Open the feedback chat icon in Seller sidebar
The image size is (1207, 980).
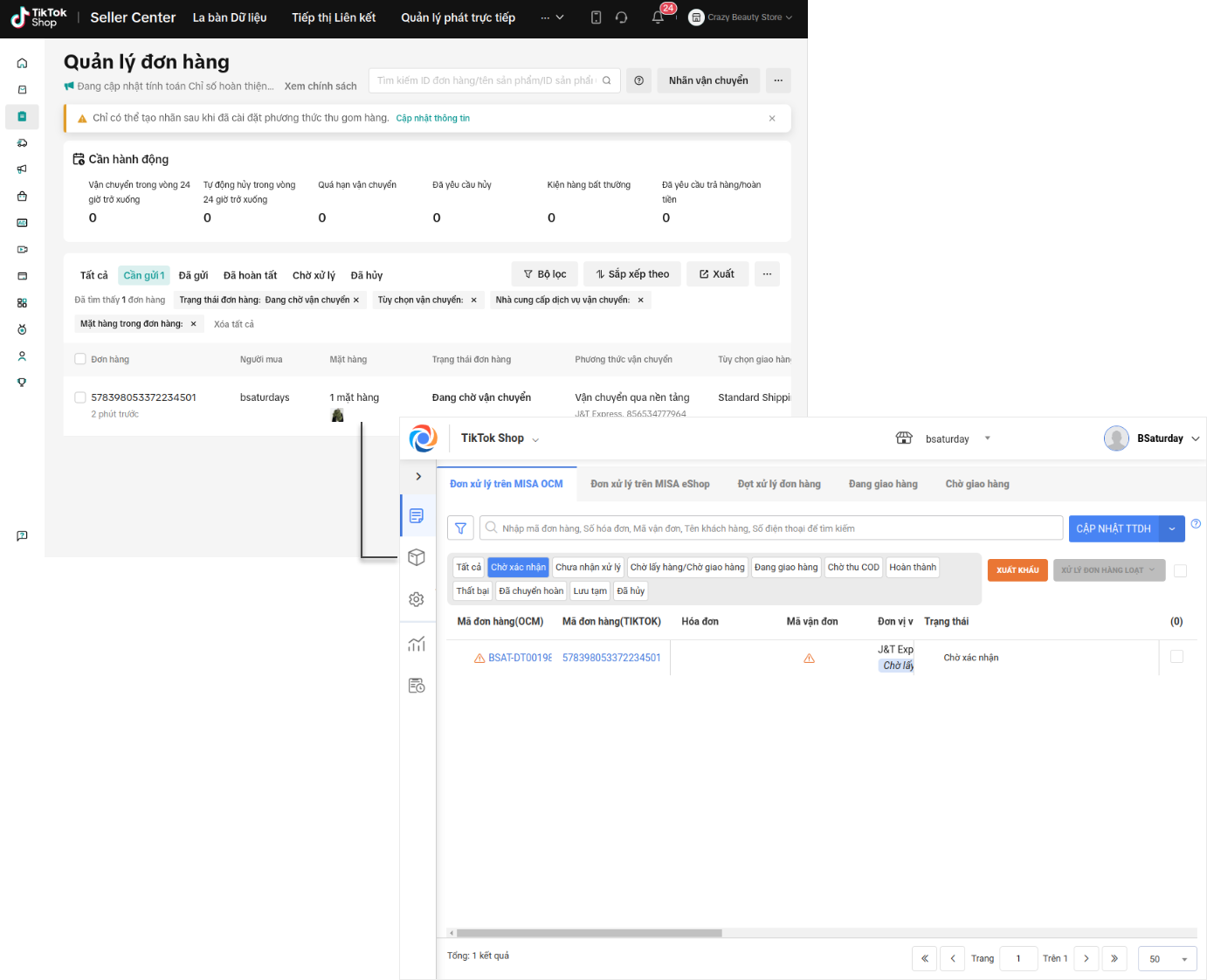(22, 535)
